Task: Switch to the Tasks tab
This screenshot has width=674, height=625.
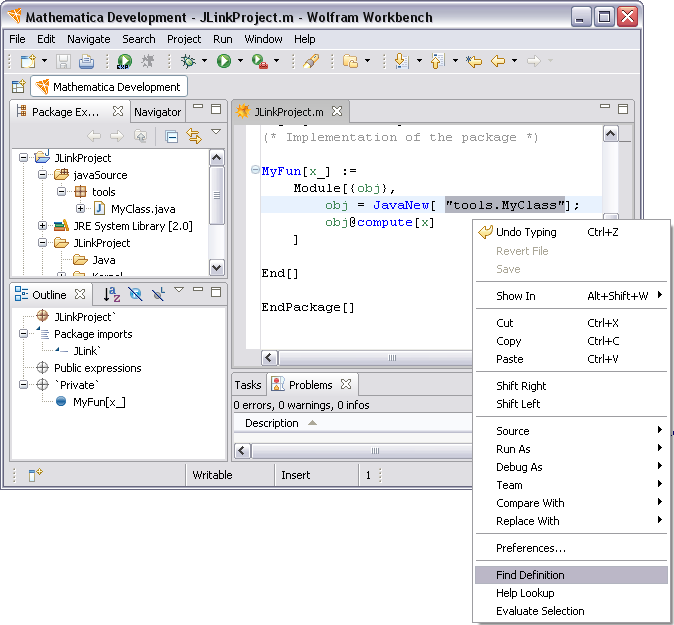Action: point(248,385)
